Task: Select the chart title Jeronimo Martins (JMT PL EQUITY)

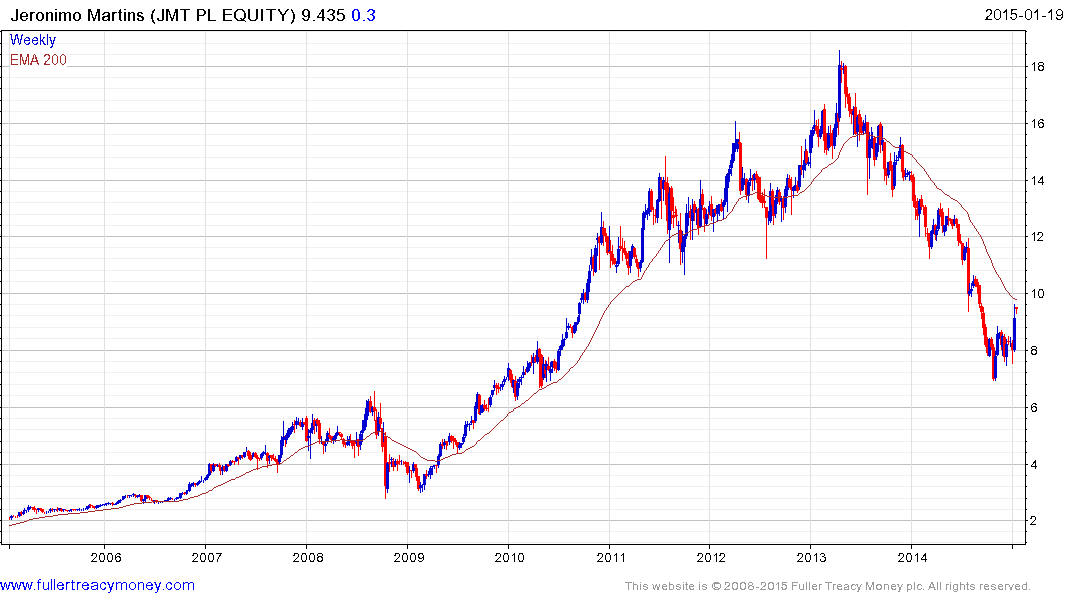Action: point(153,15)
